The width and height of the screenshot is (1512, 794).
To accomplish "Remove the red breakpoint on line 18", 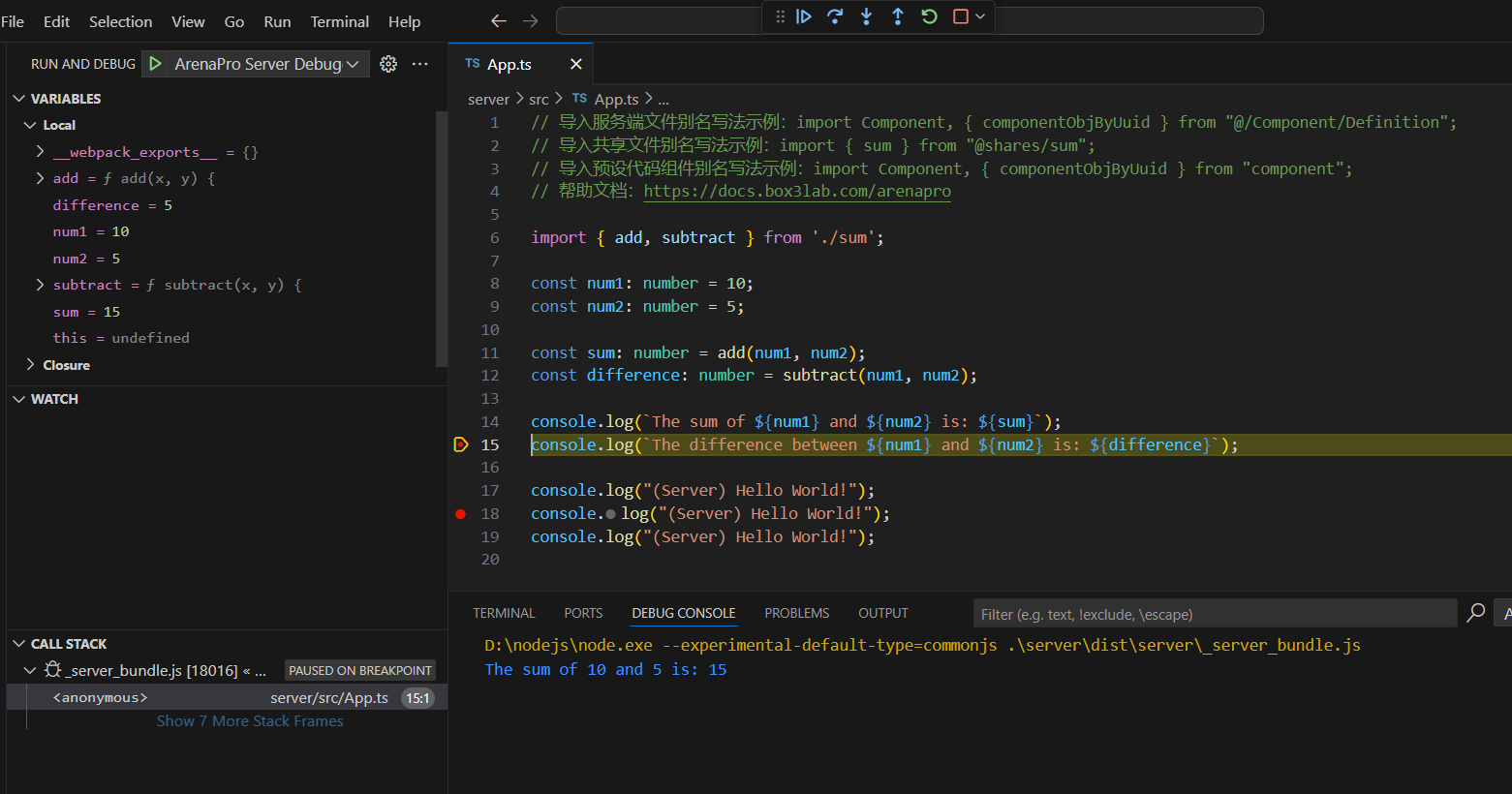I will coord(461,514).
